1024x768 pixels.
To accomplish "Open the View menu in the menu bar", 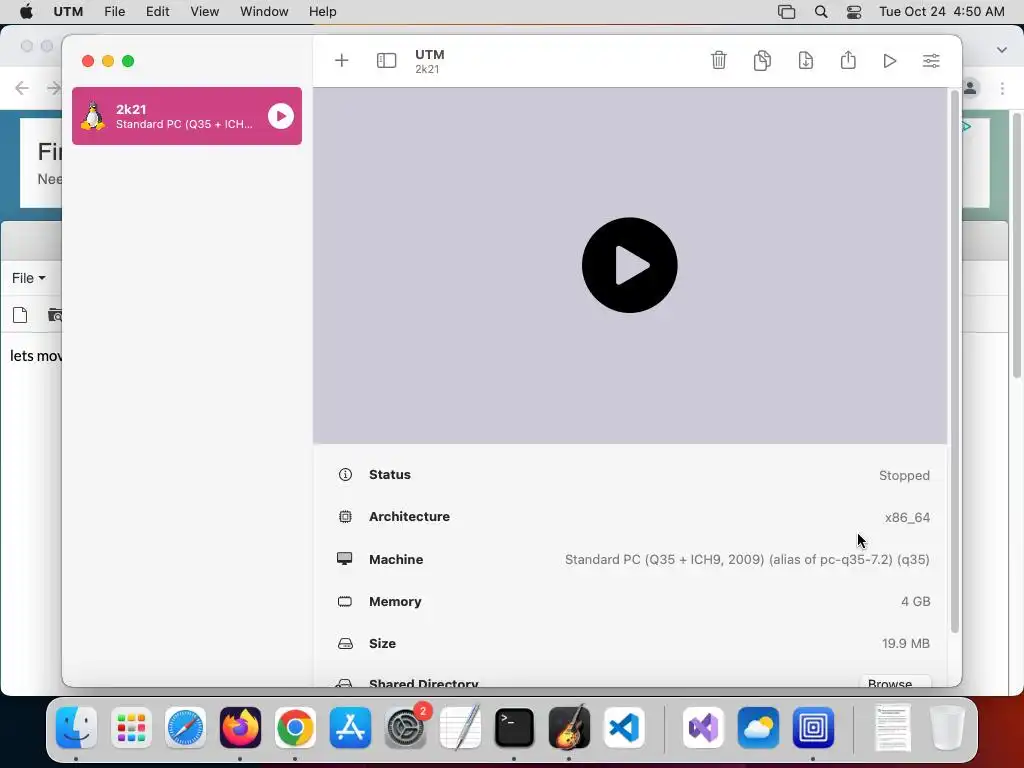I will [x=204, y=12].
